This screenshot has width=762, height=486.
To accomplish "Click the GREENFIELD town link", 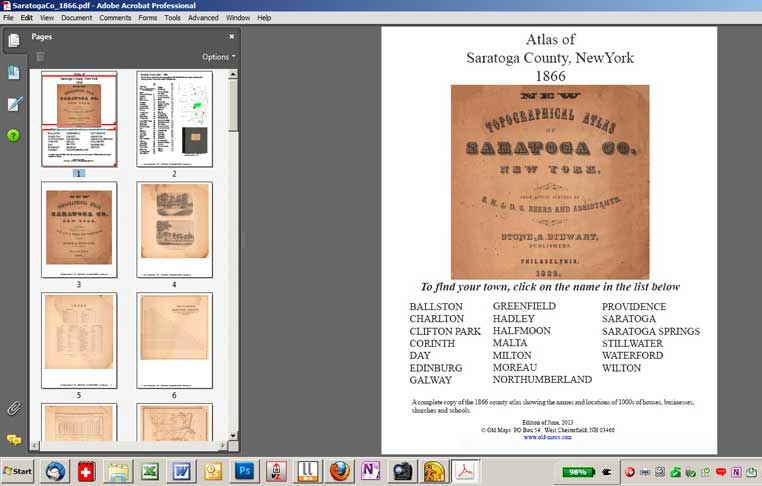I will pos(524,306).
